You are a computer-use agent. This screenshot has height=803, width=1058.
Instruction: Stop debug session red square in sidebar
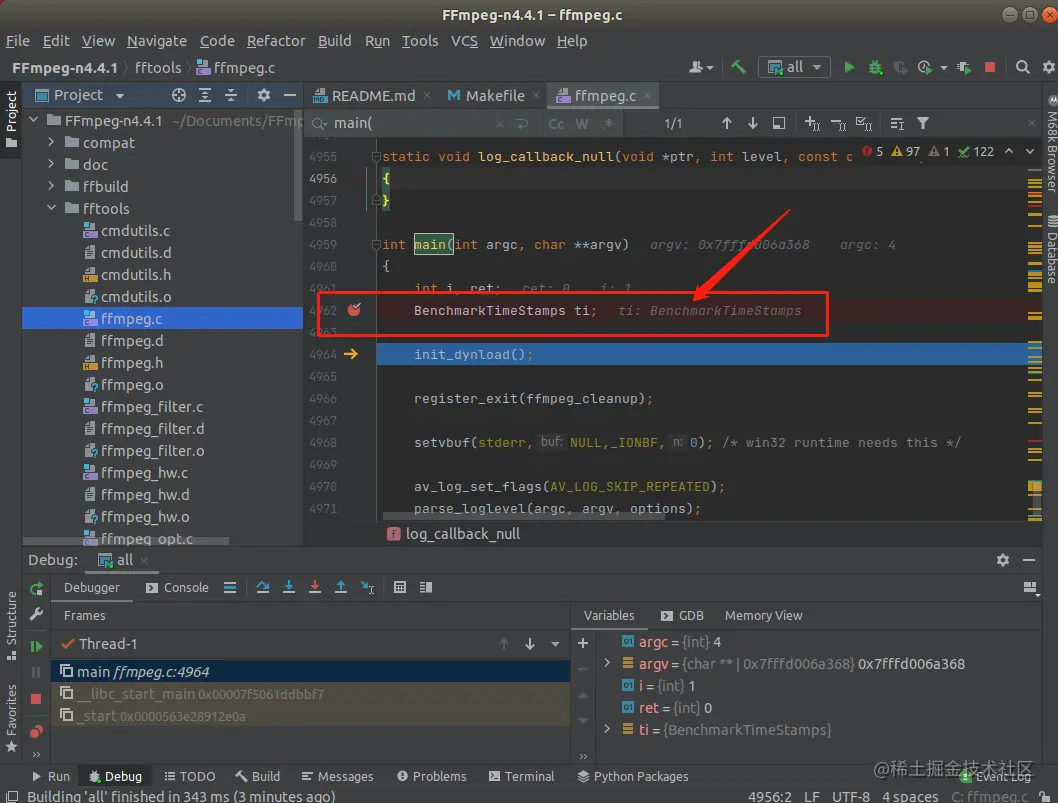pos(36,699)
